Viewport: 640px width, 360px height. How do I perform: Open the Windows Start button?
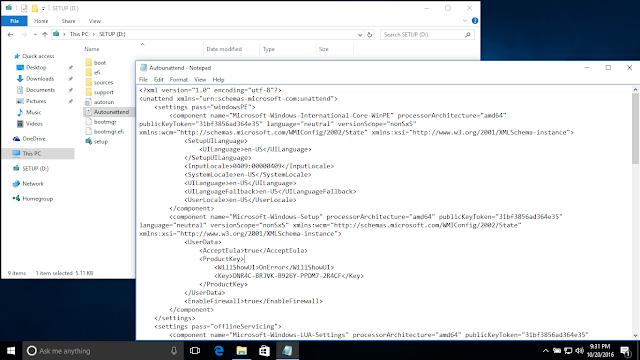point(11,351)
